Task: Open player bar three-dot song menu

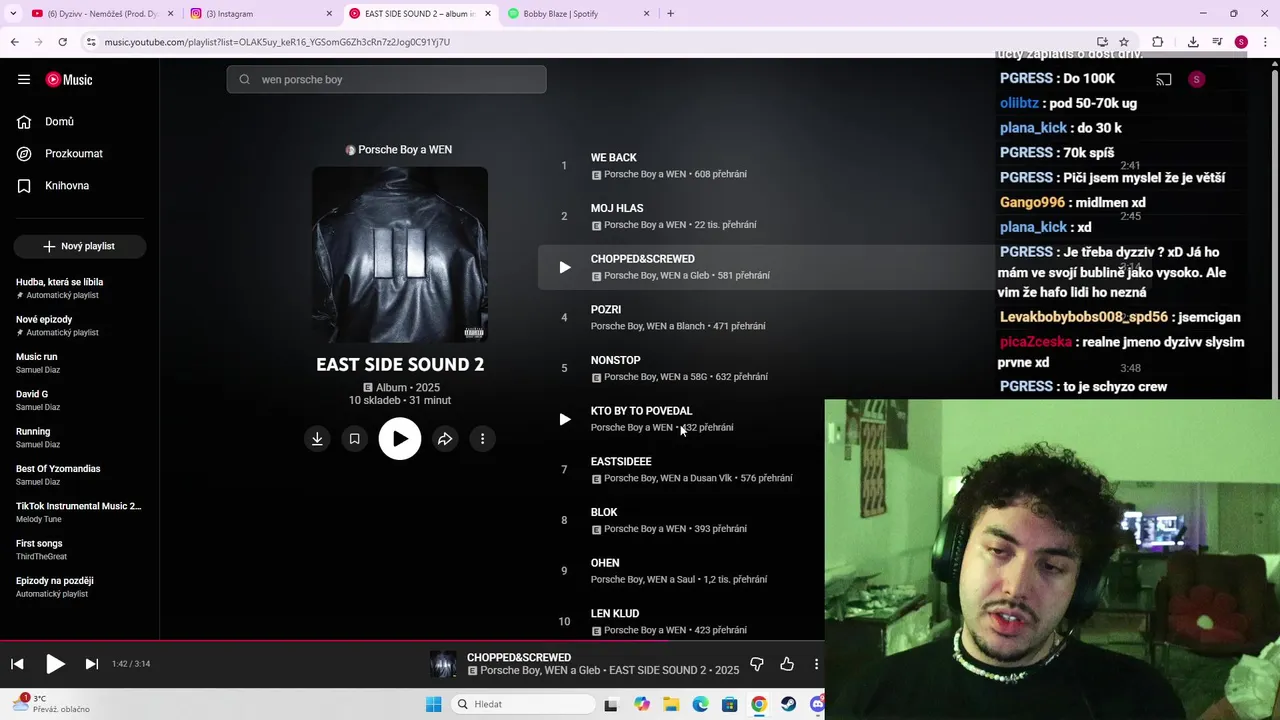Action: coord(816,664)
